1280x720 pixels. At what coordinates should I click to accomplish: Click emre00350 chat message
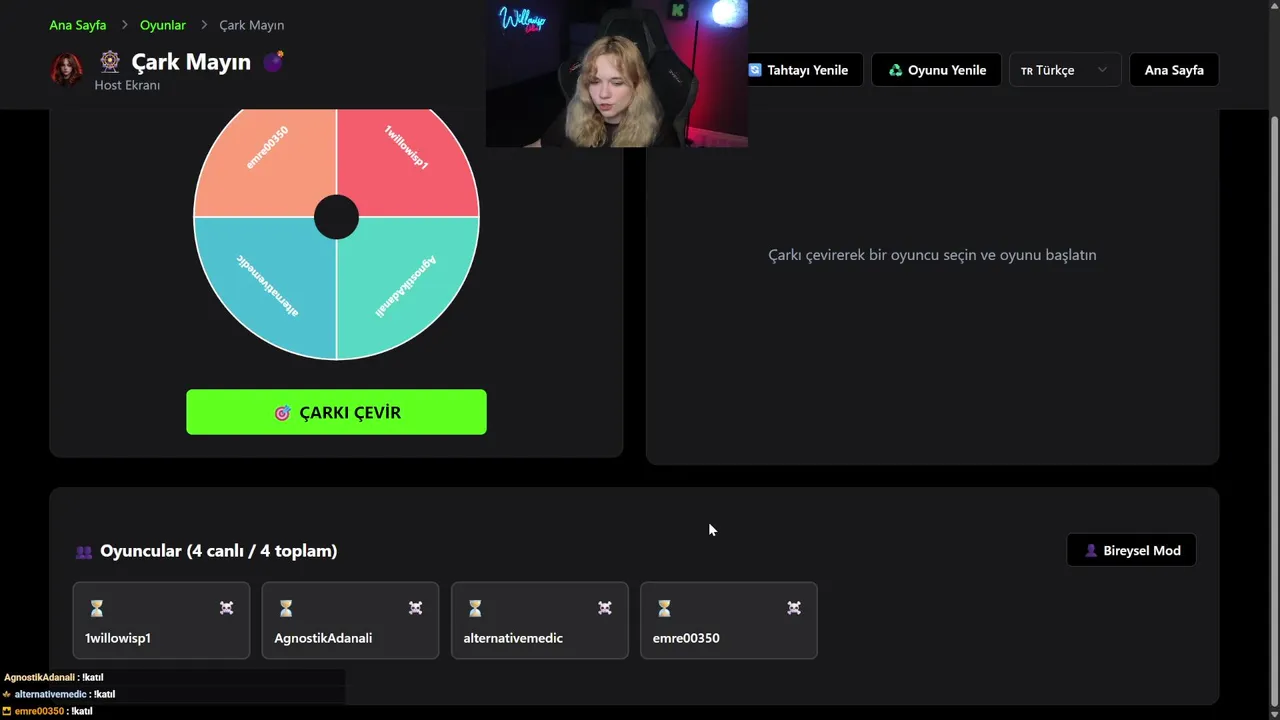[x=48, y=711]
